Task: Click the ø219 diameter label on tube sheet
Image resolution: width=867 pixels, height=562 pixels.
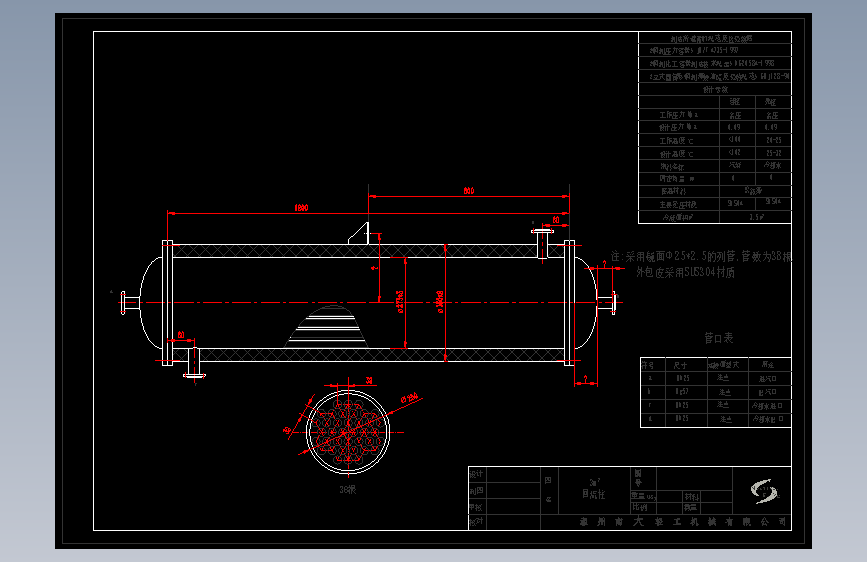Action: click(410, 397)
